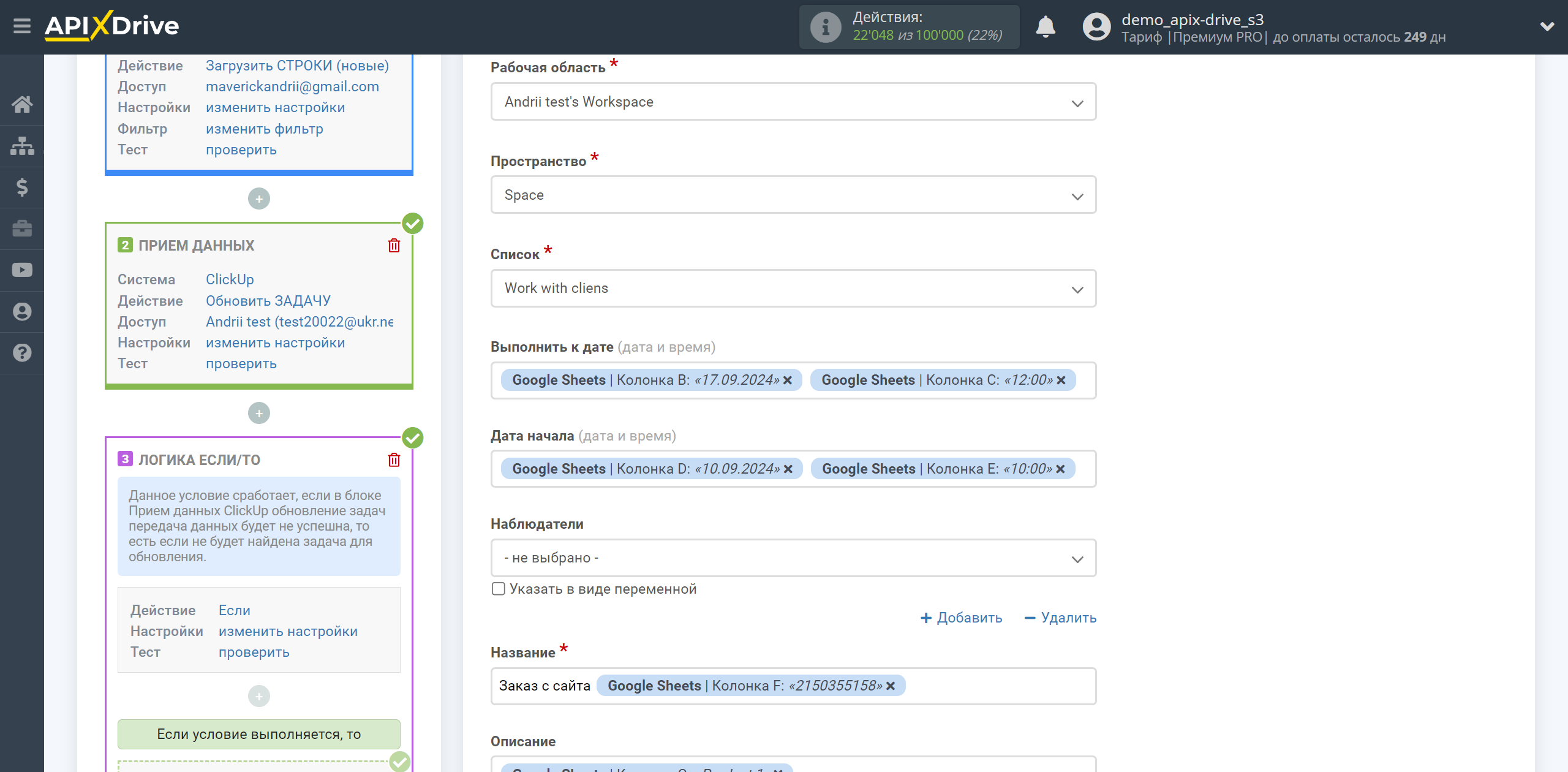Click изменить настройки in source block
The image size is (1568, 772).
pos(275,107)
